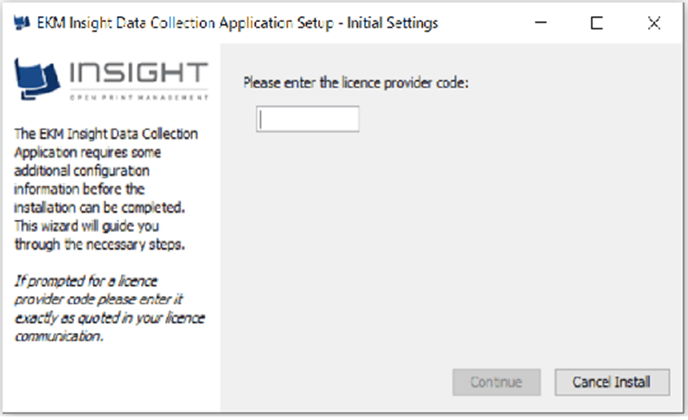688x420 pixels.
Task: Click the INSIGHT wordmark in left panel
Action: click(x=139, y=72)
